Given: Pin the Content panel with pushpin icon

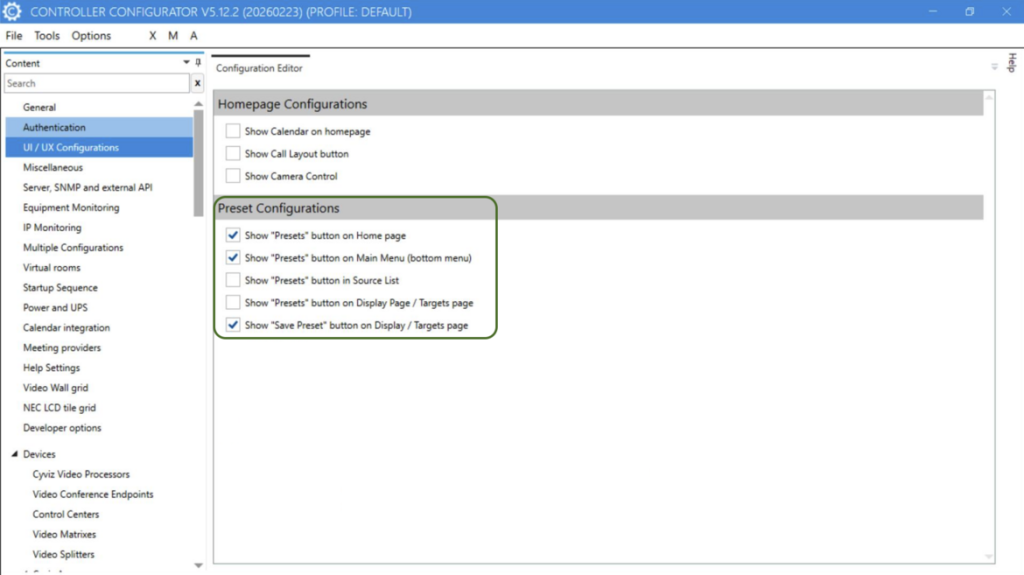Looking at the screenshot, I should (197, 63).
